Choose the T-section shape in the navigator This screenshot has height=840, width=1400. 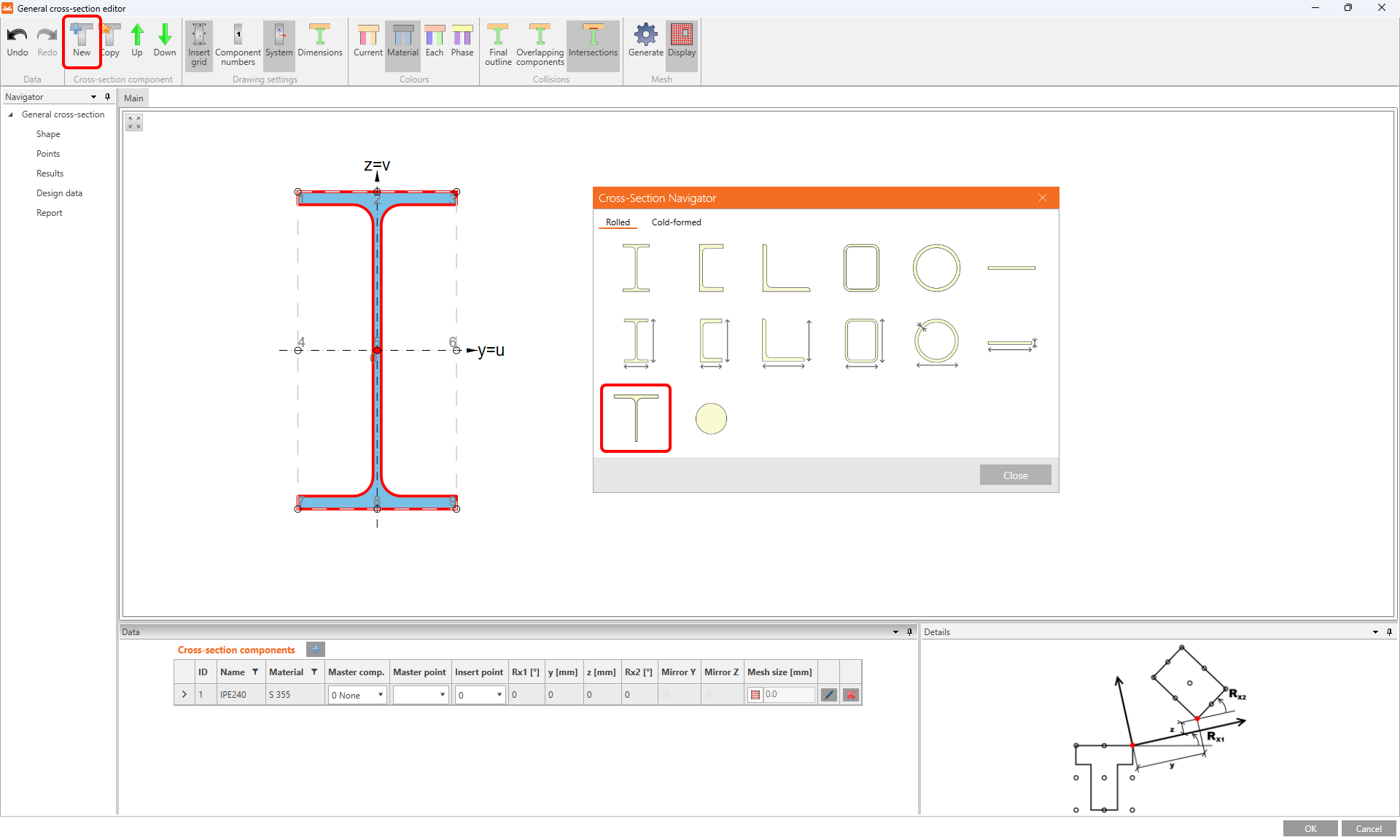pyautogui.click(x=635, y=417)
